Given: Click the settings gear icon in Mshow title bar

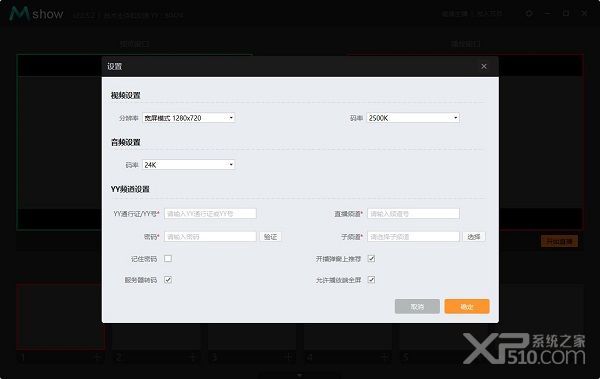Looking at the screenshot, I should click(x=529, y=14).
